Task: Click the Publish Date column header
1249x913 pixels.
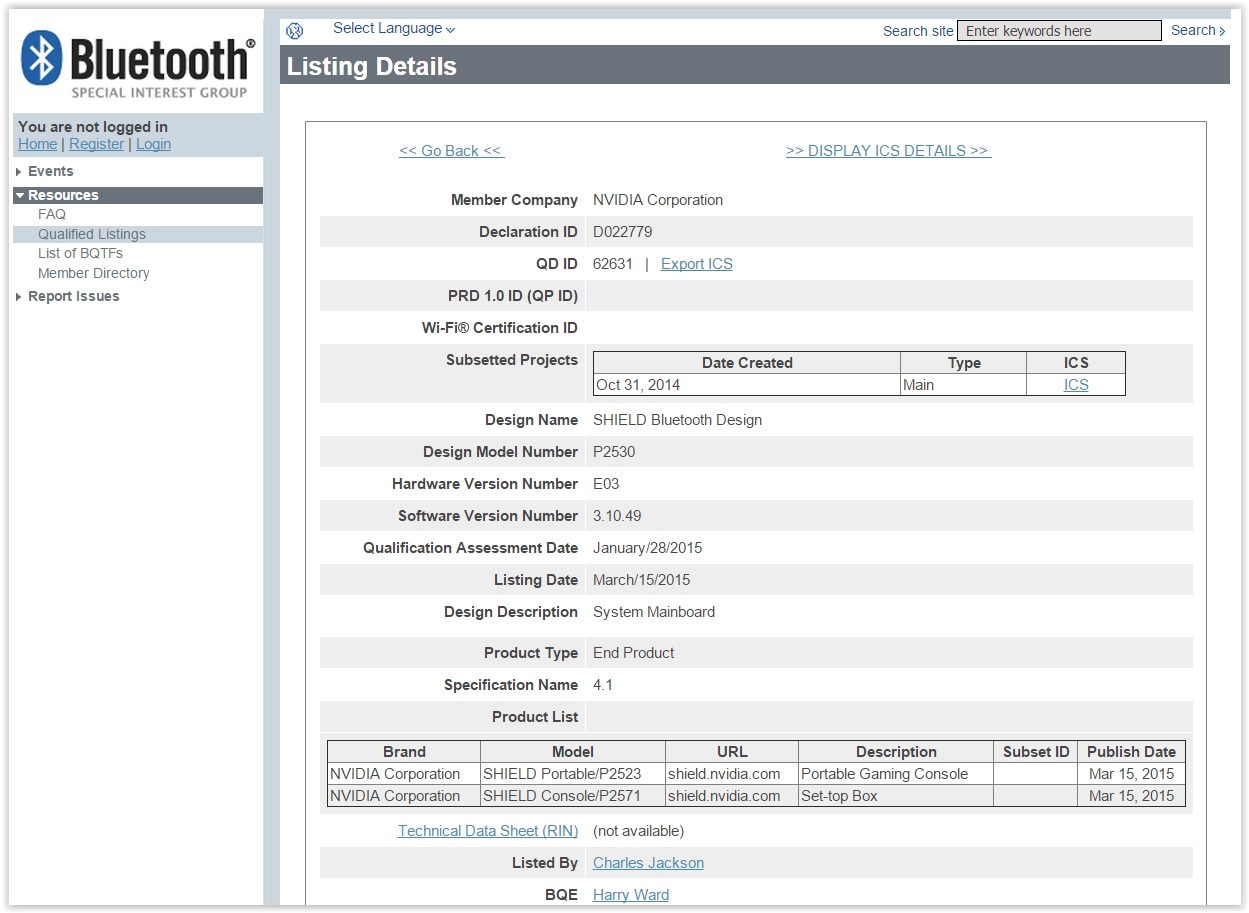Action: [x=1131, y=752]
